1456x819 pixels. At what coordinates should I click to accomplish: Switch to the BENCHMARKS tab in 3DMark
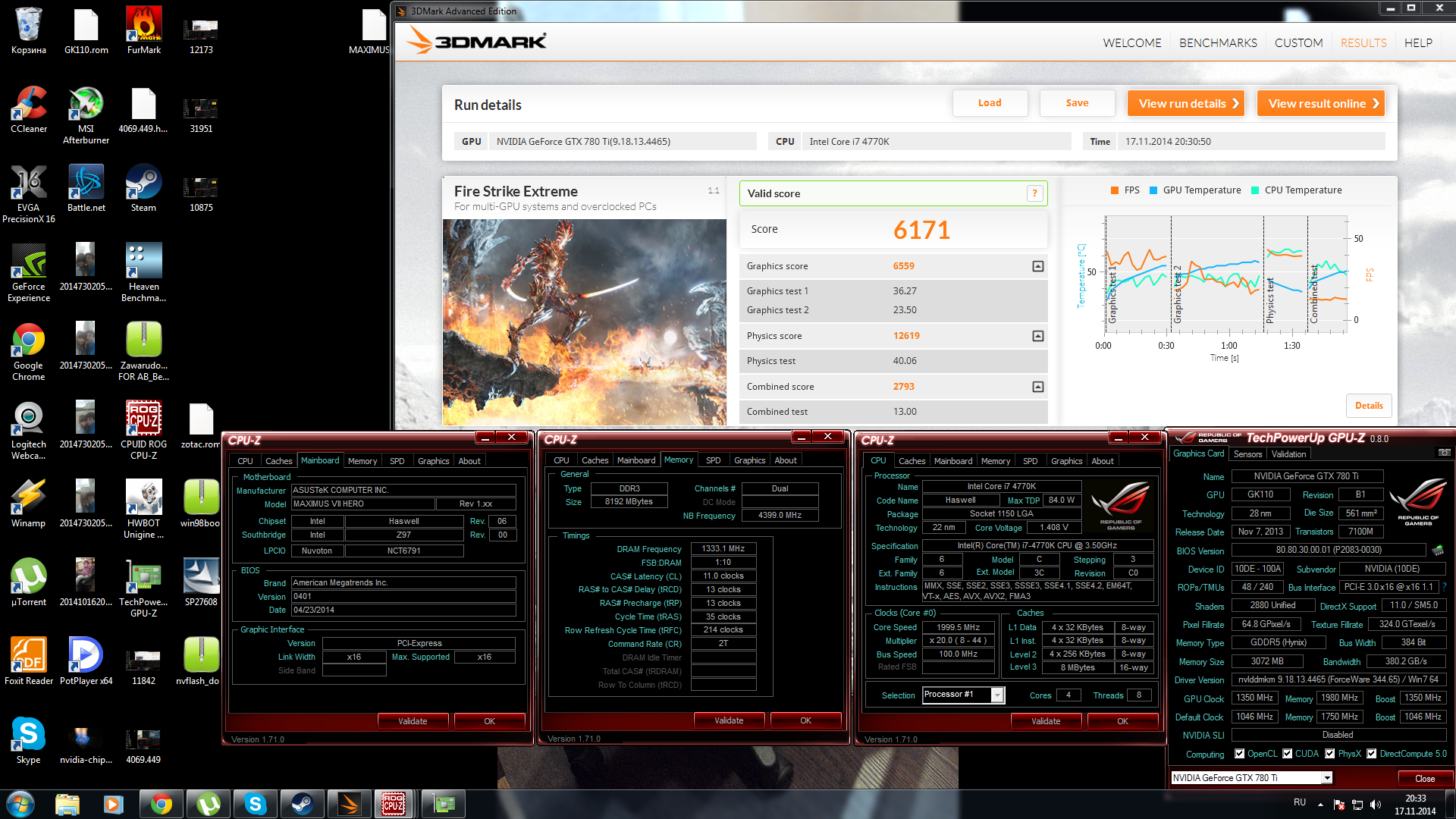coord(1218,43)
